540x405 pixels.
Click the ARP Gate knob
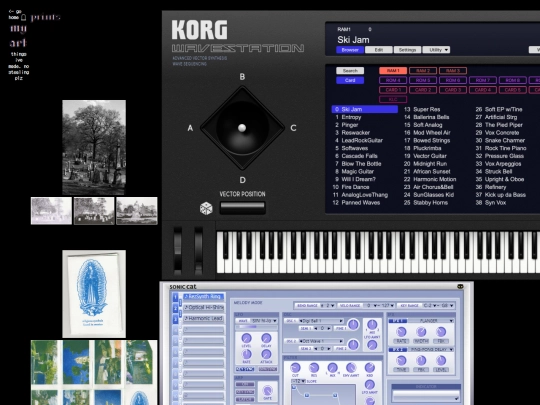[267, 391]
